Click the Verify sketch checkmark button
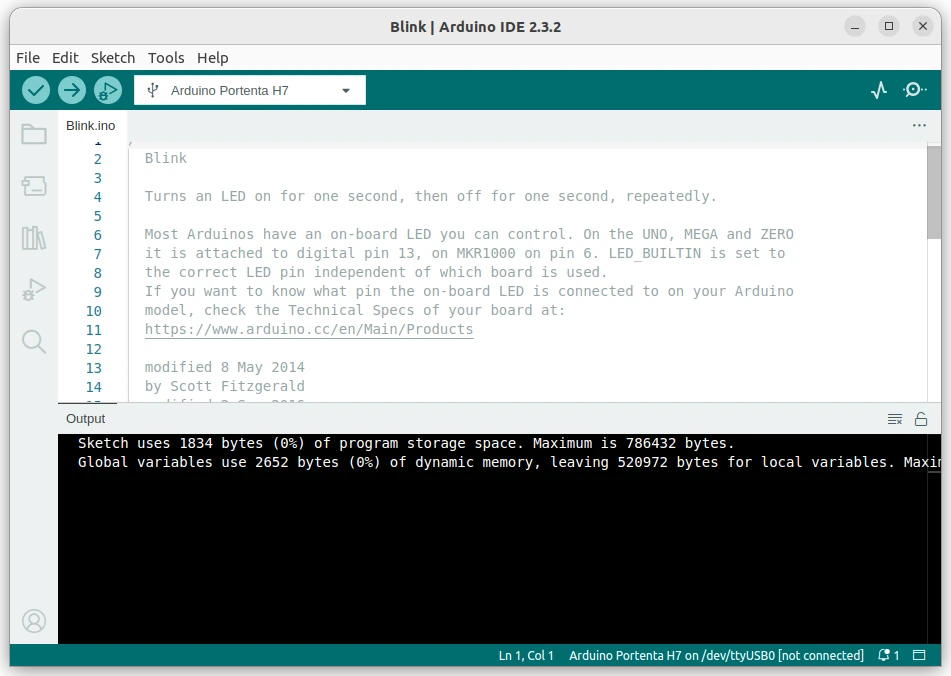The width and height of the screenshot is (951, 676). click(x=36, y=90)
